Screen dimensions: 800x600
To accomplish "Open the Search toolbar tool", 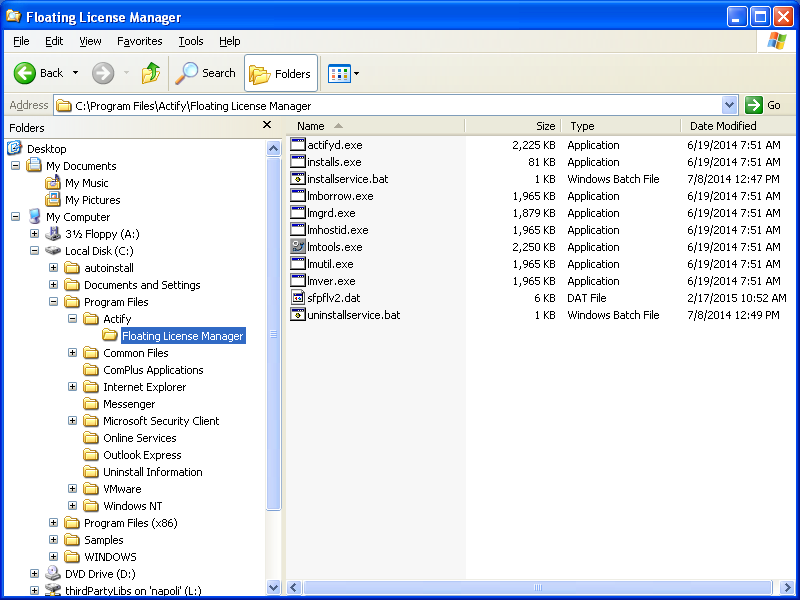I will tap(205, 73).
